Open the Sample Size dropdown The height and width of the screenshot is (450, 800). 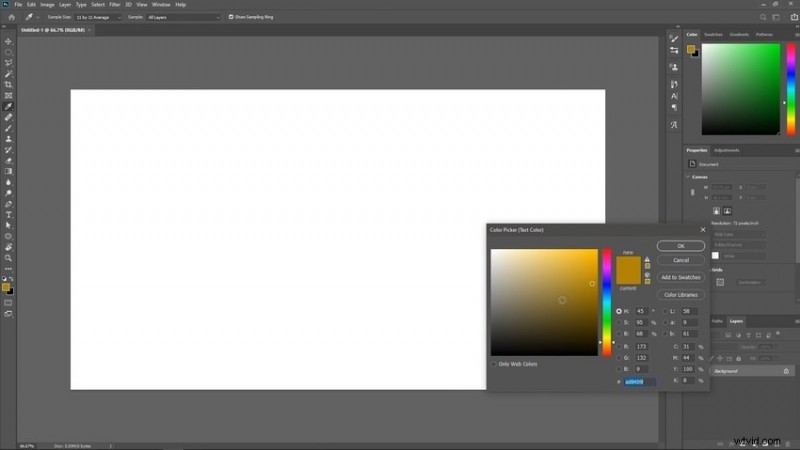coord(98,17)
